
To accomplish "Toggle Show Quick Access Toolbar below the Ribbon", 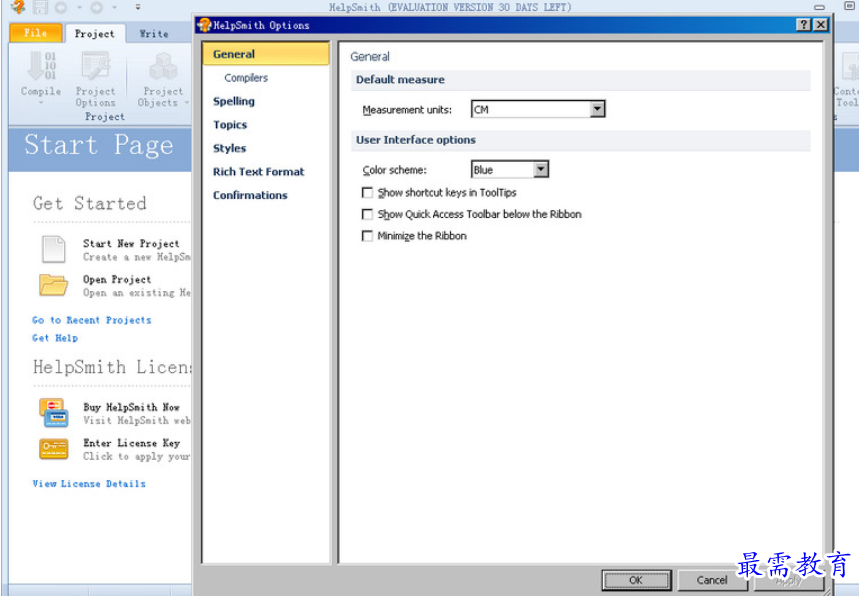I will click(x=367, y=214).
